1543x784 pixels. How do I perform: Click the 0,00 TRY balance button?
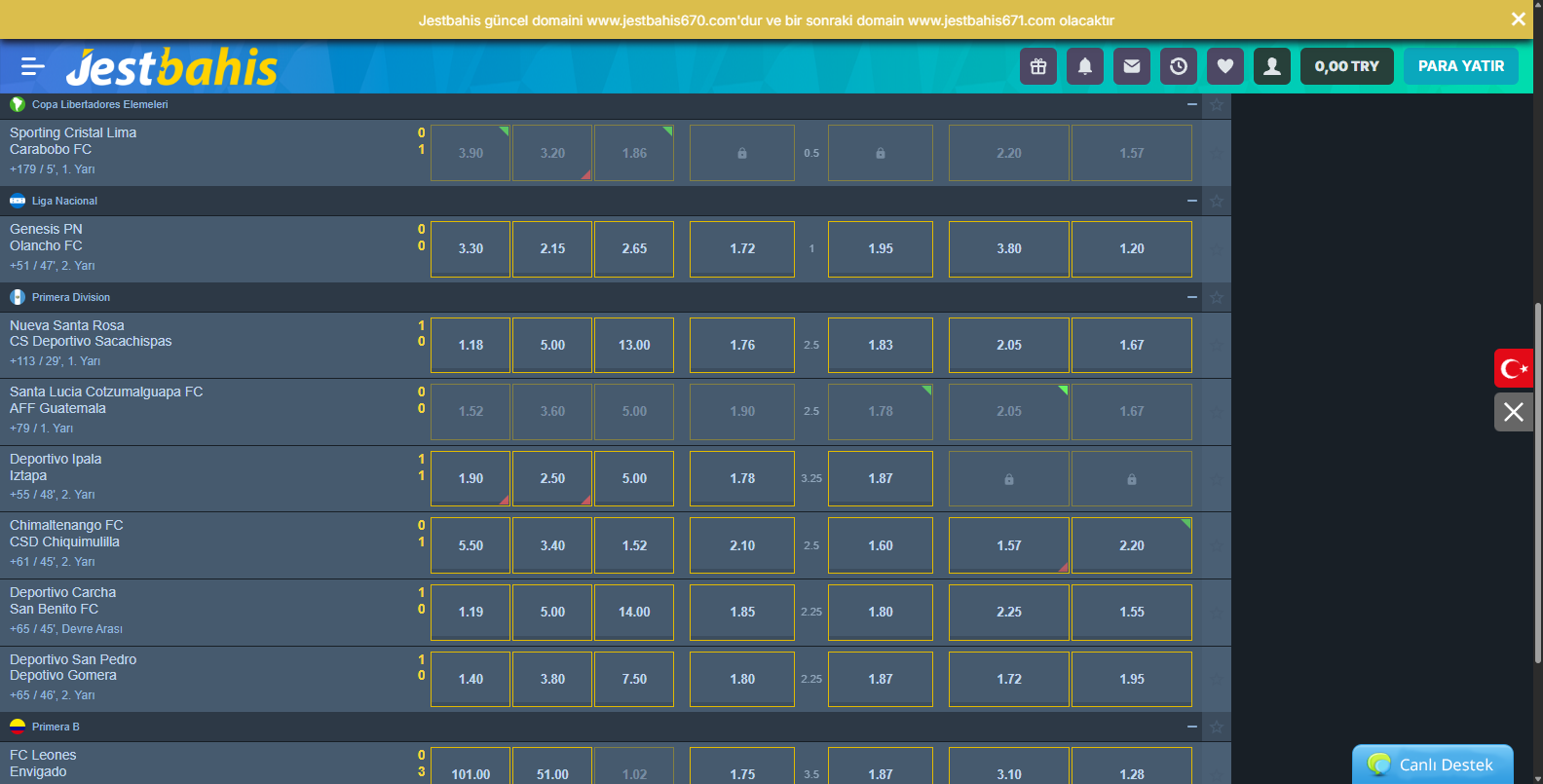click(1346, 66)
